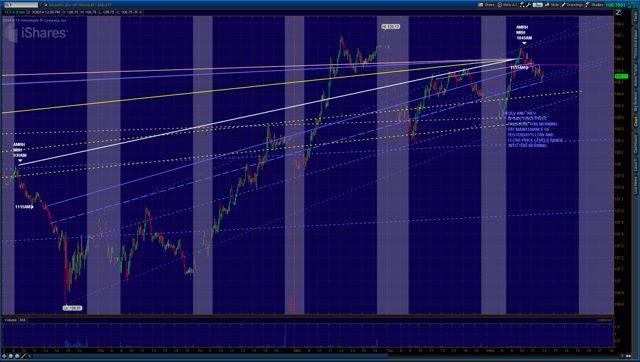Image resolution: width=640 pixels, height=362 pixels.
Task: Click the flask icon next to thinkAI
Action: (x=522, y=5)
